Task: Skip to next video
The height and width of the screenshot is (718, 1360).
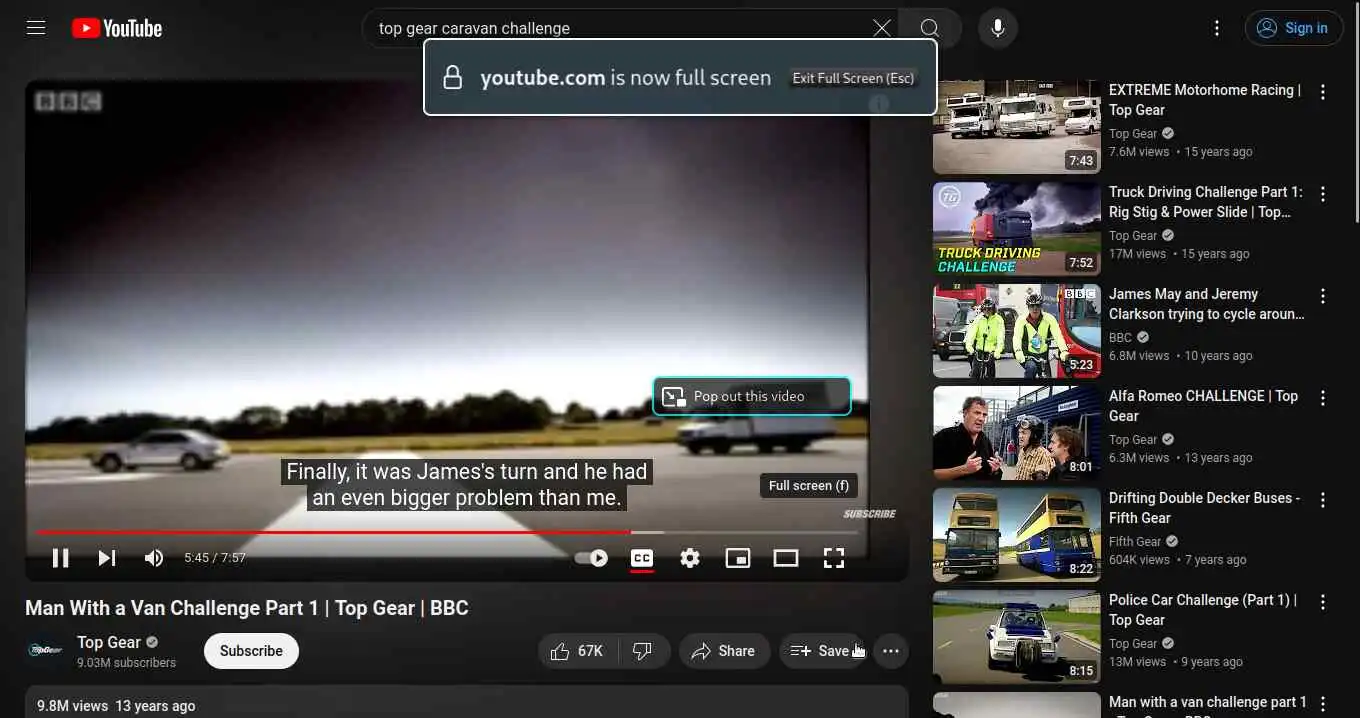Action: [107, 558]
